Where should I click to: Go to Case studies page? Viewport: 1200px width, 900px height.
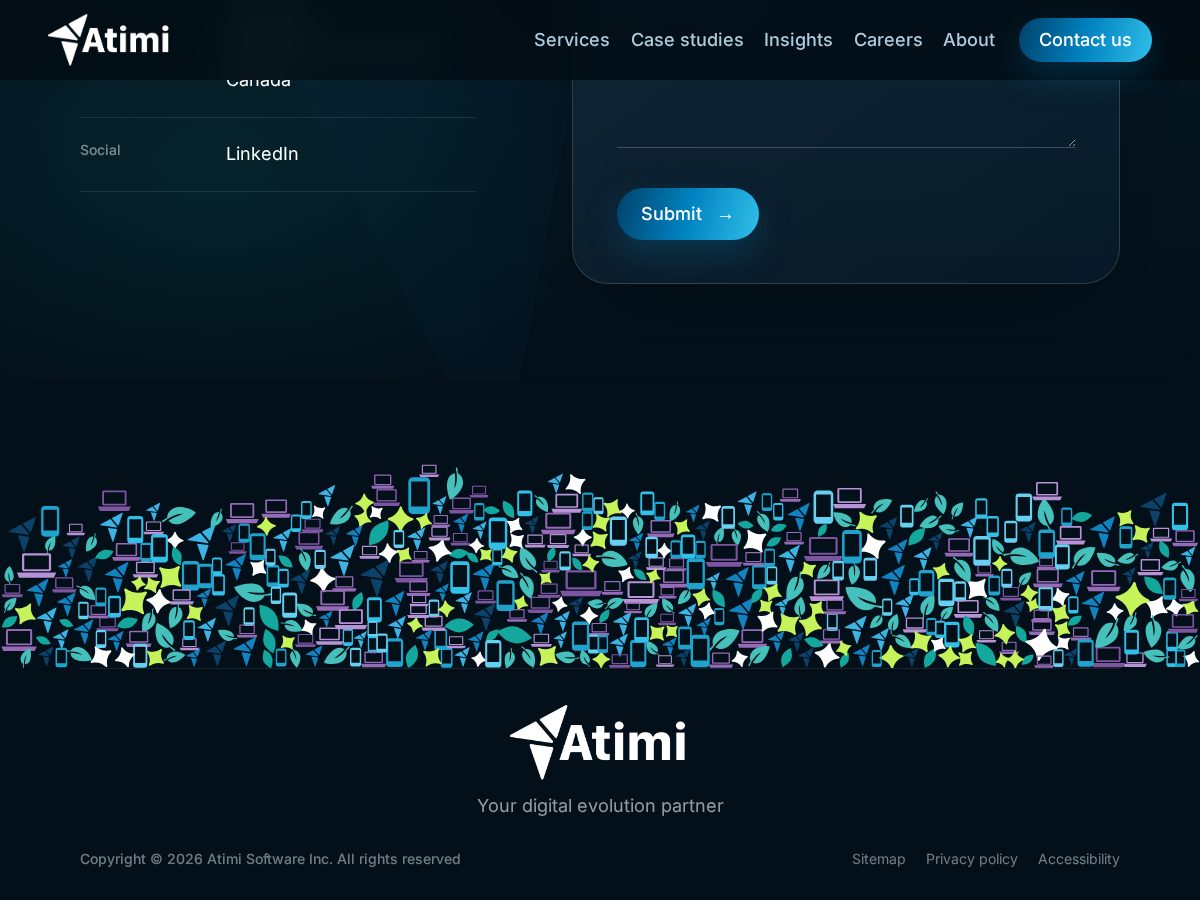687,40
